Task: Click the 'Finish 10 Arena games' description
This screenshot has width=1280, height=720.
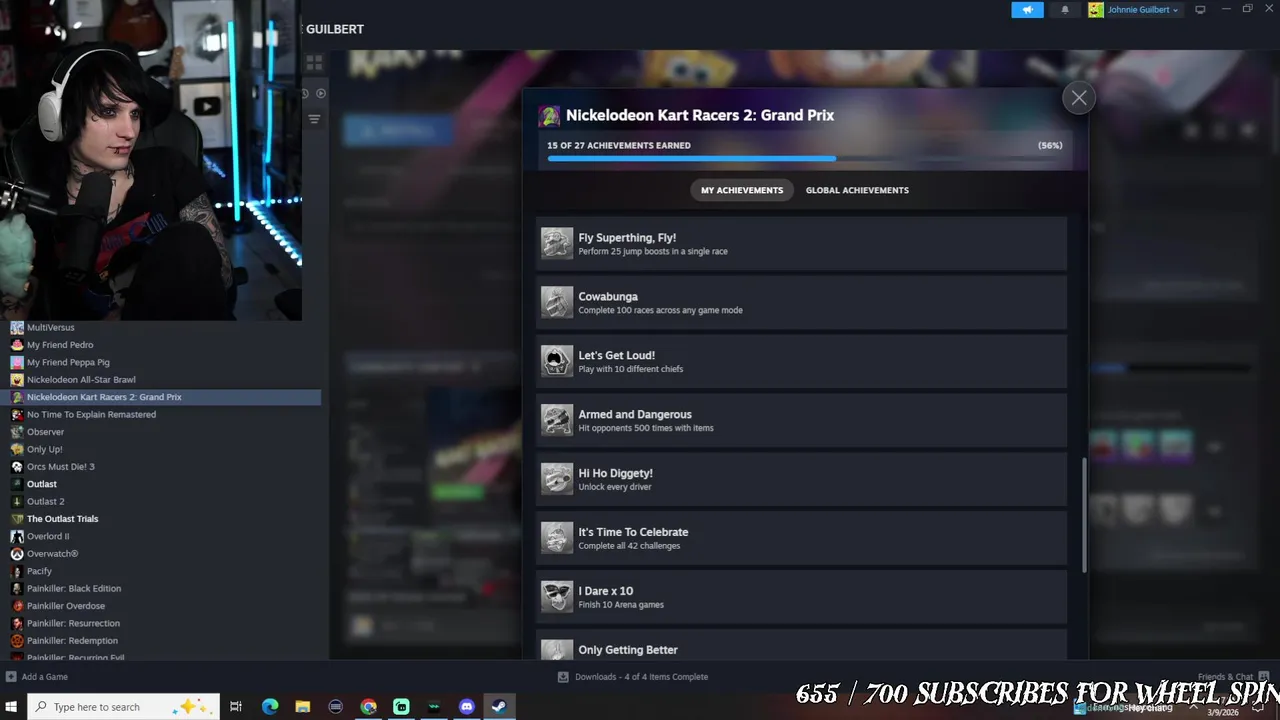Action: 621,605
